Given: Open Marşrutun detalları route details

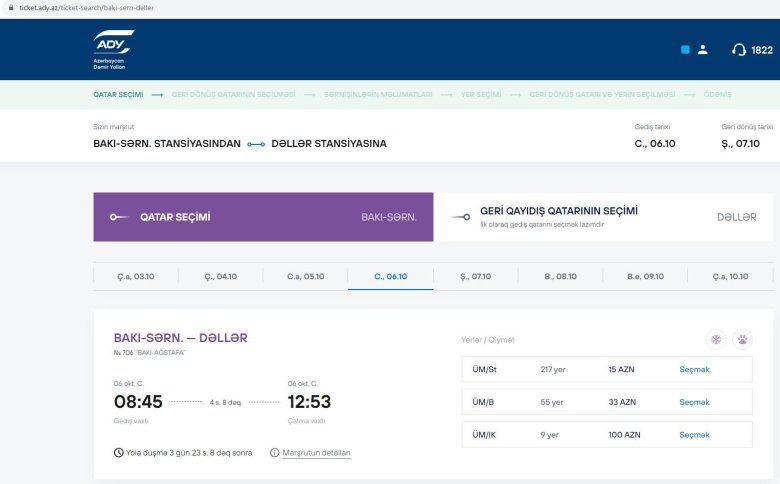Looking at the screenshot, I should coord(316,453).
